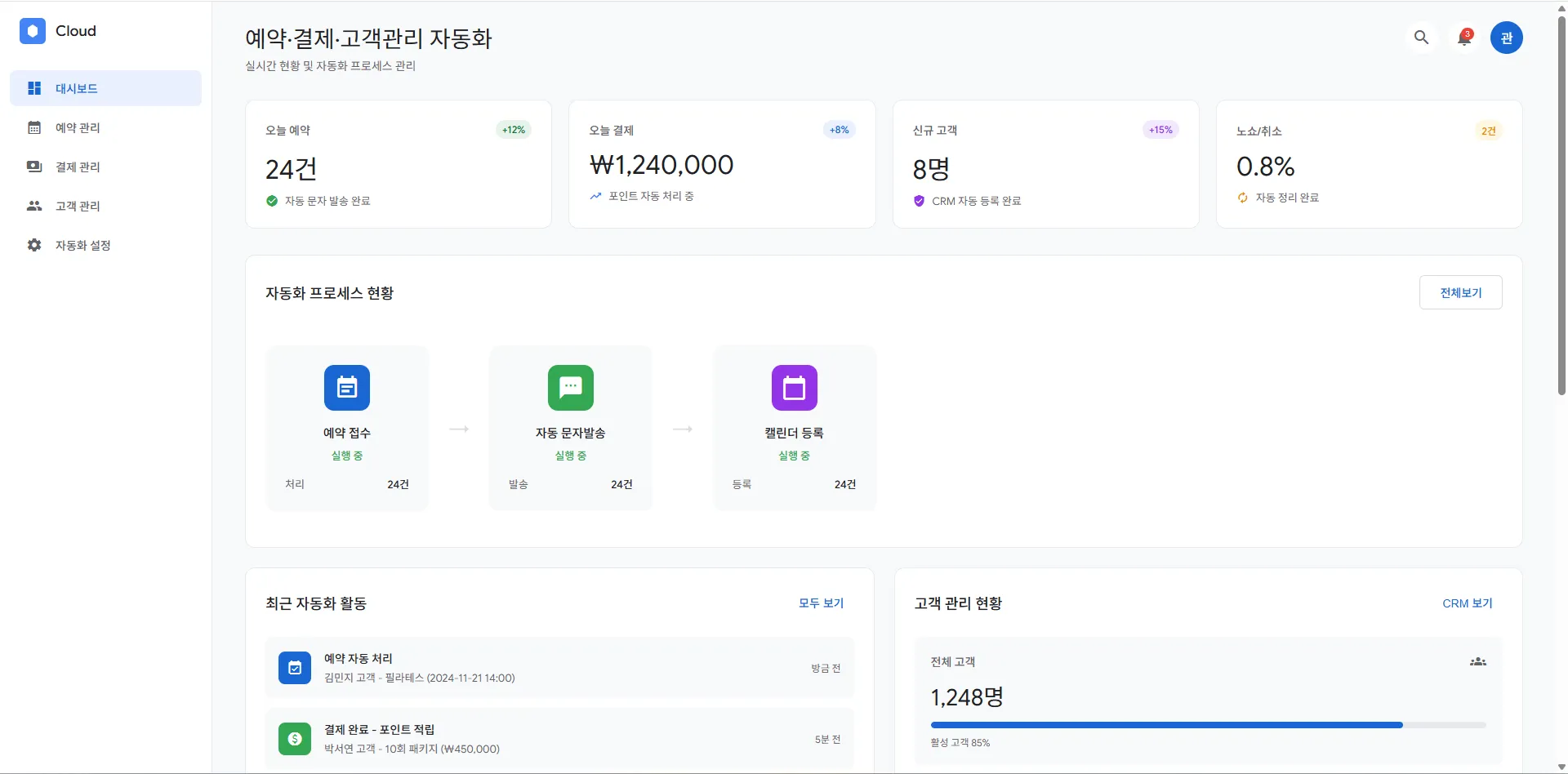Screen dimensions: 1568x774
Task: Open the blue user profile avatar
Action: click(x=1506, y=38)
